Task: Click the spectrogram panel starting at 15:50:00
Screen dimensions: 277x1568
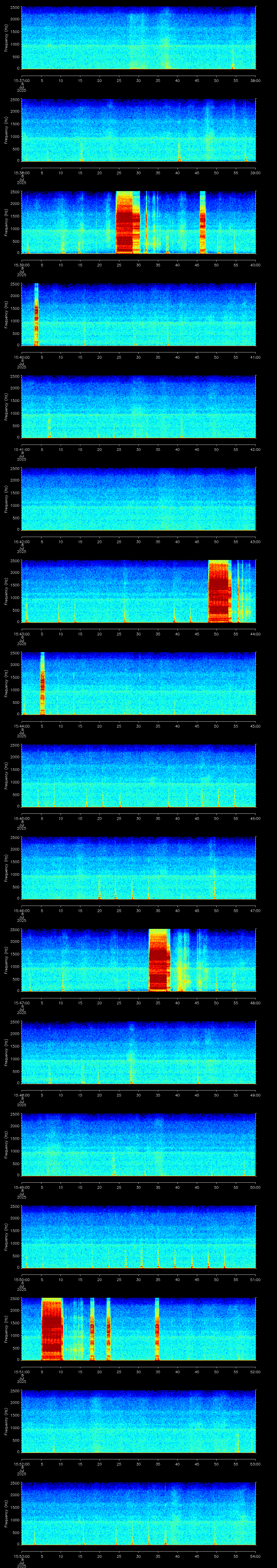Action: [138, 1237]
